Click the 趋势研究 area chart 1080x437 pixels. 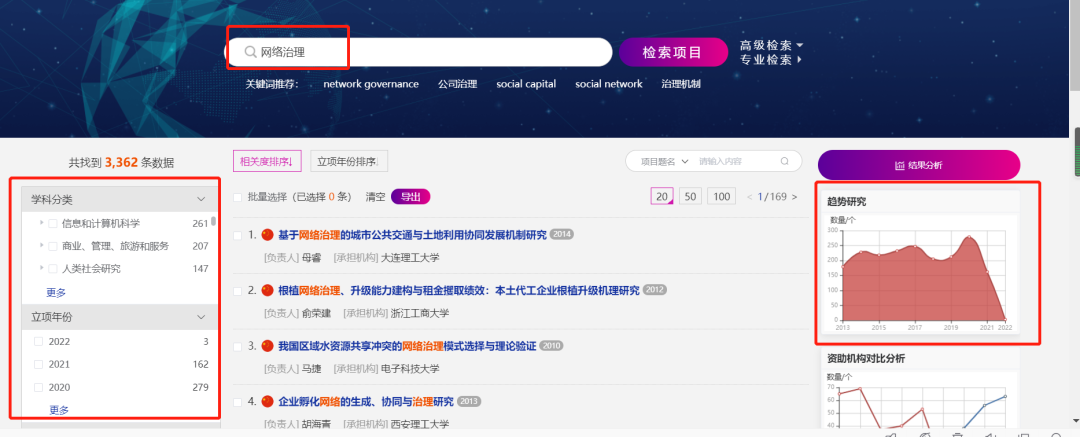pyautogui.click(x=923, y=274)
